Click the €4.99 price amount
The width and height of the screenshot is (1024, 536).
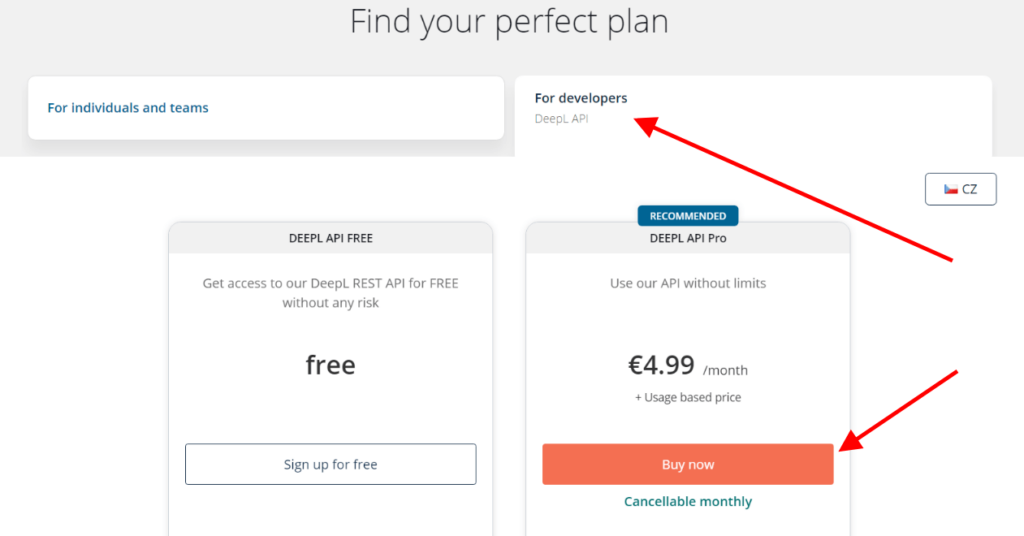tap(661, 365)
